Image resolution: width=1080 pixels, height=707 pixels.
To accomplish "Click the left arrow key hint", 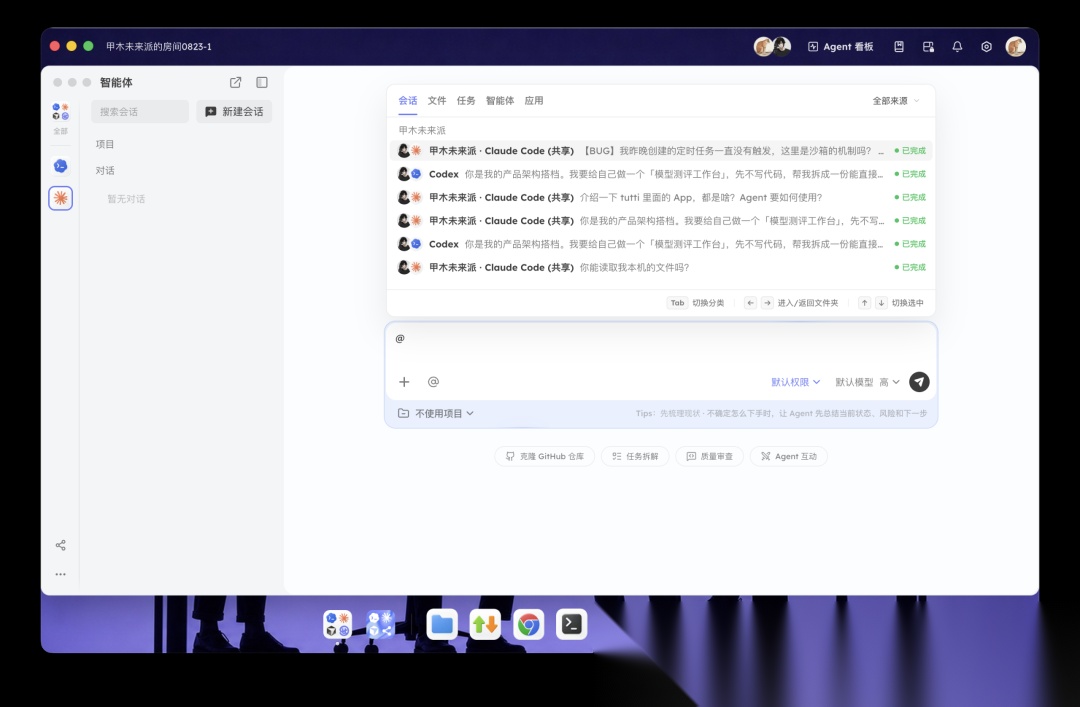I will [x=750, y=303].
